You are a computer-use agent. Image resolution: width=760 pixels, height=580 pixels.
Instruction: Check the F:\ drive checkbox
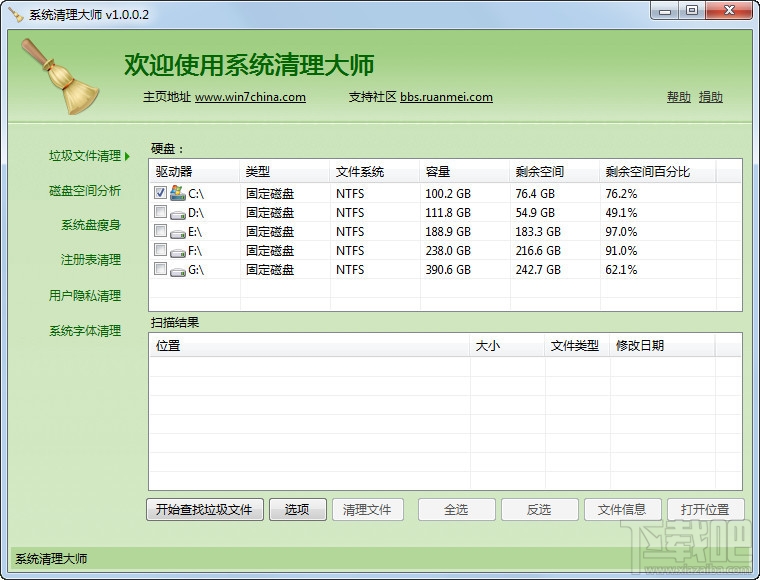160,250
